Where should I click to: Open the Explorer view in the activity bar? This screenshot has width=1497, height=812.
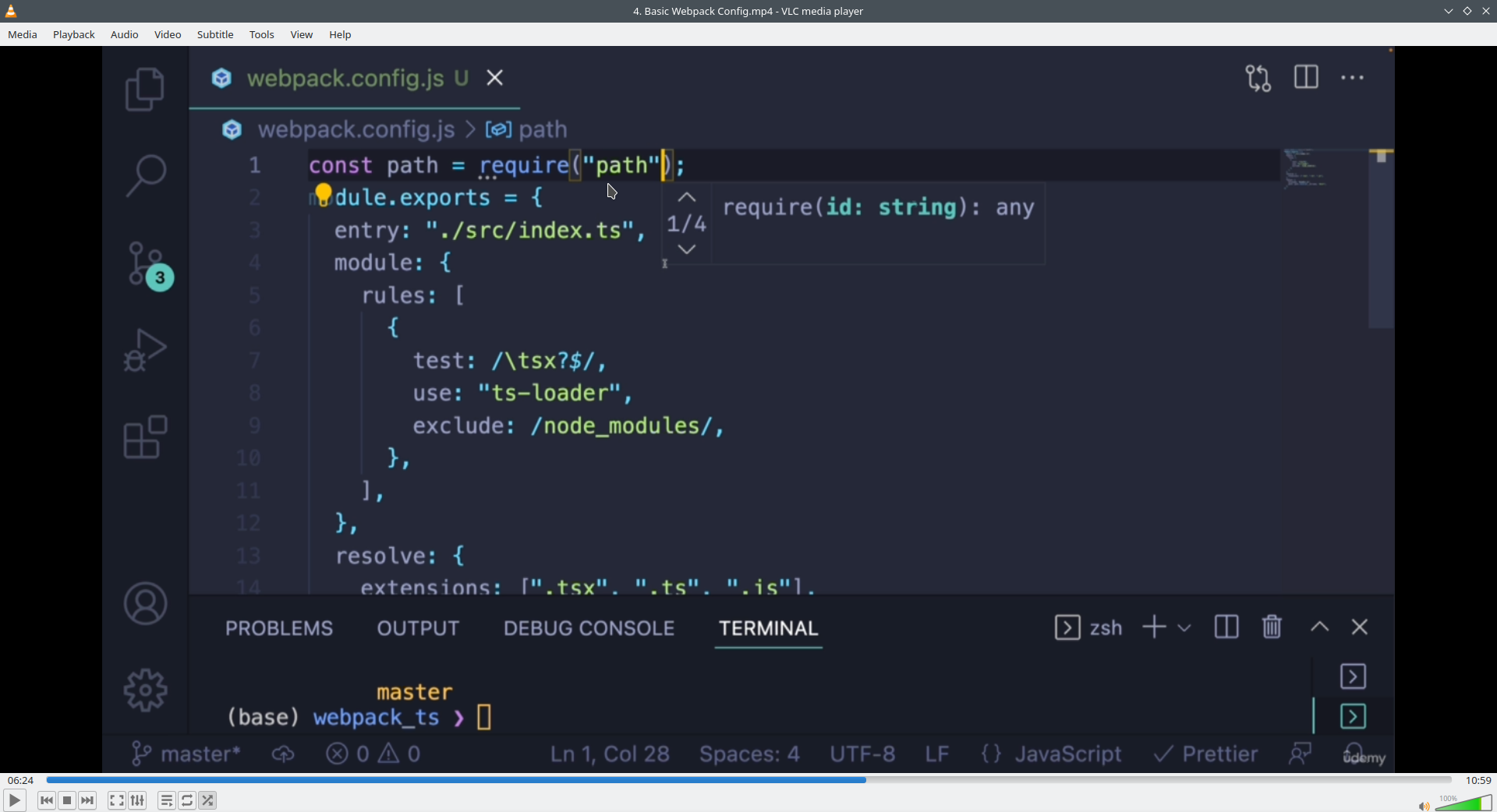145,89
